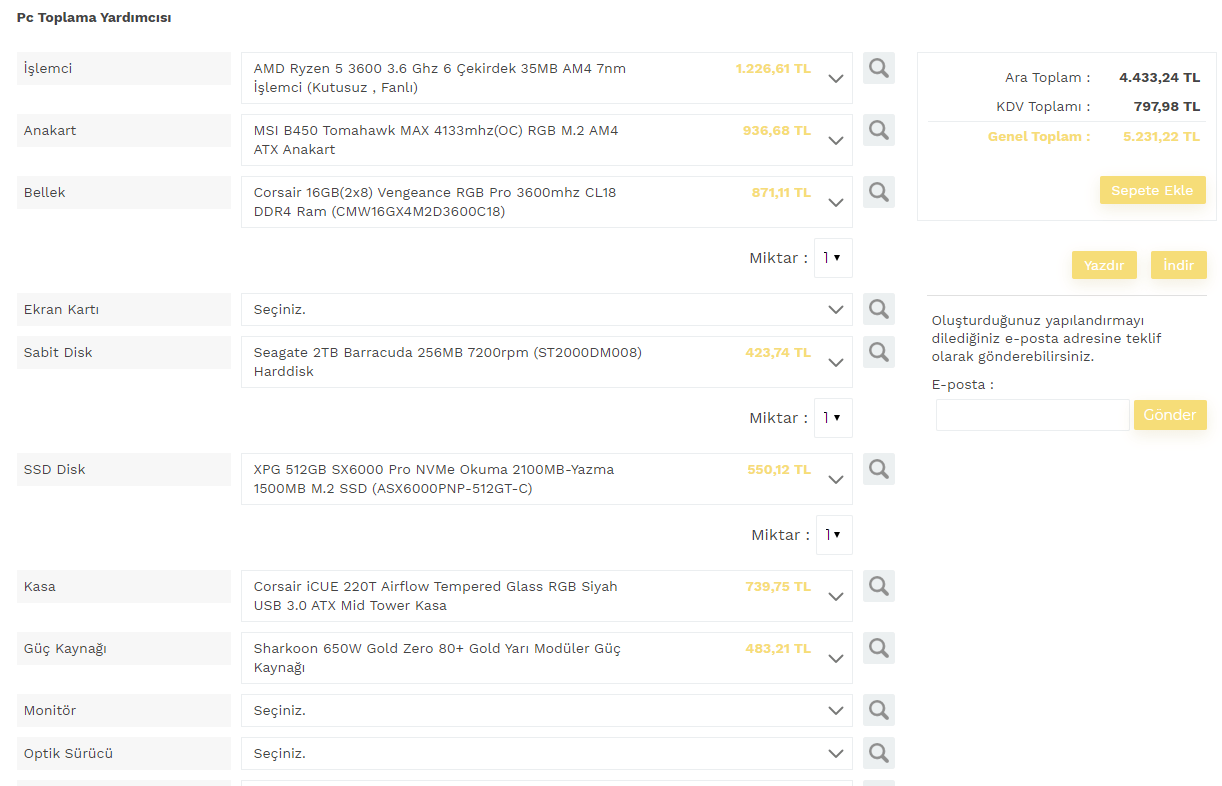This screenshot has width=1222, height=786.
Task: Open Kasa product search icon
Action: [878, 586]
